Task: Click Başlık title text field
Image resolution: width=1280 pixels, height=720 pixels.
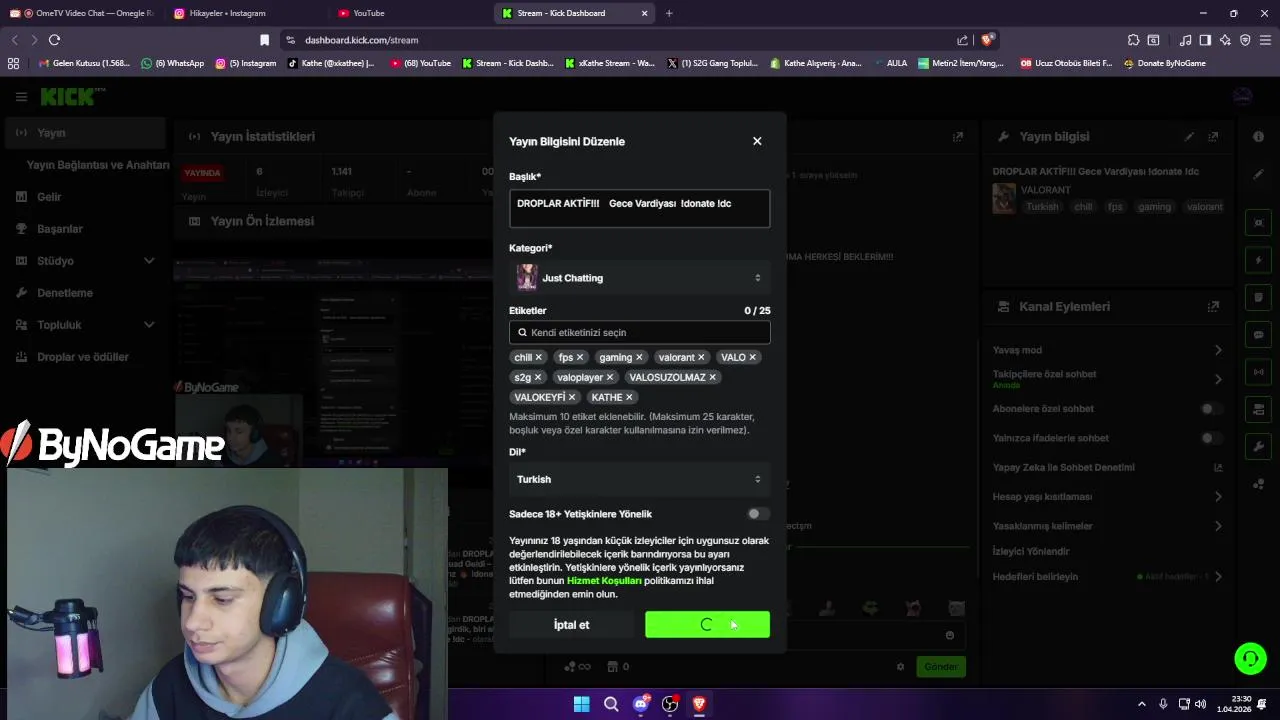Action: tap(640, 209)
